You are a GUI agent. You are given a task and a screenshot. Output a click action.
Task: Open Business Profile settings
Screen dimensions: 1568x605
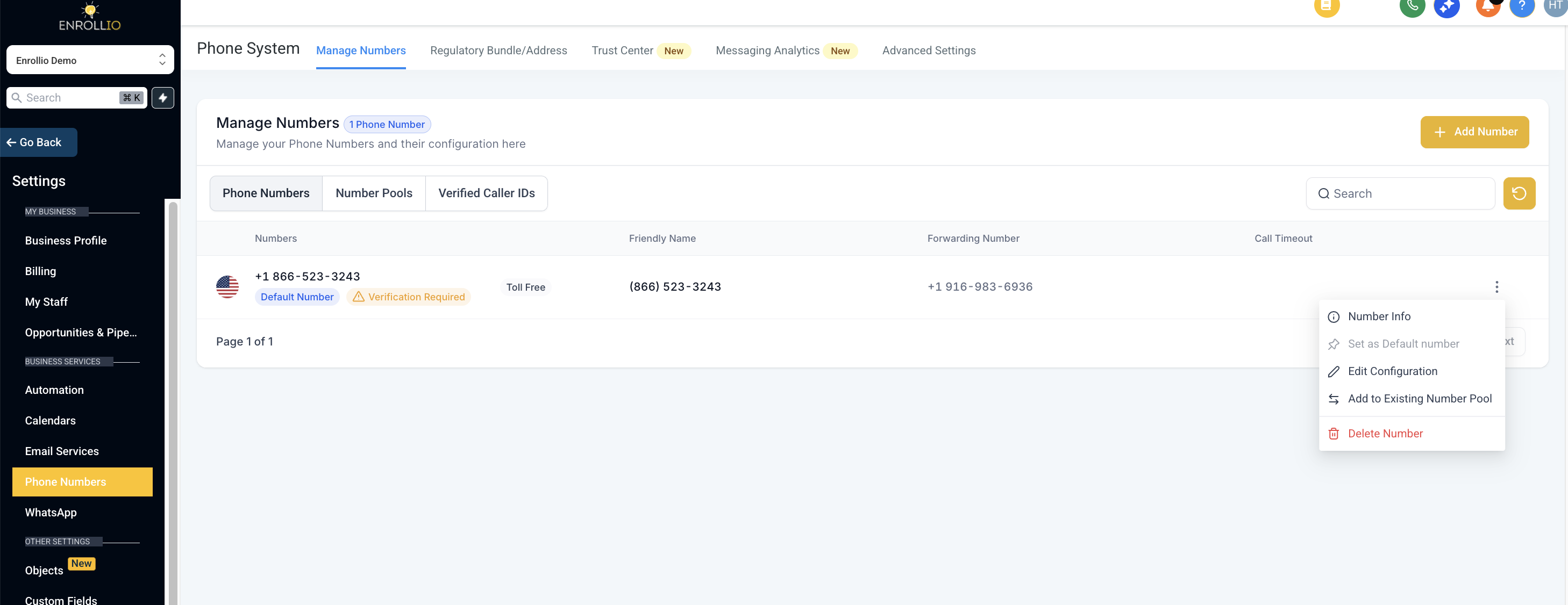tap(66, 241)
